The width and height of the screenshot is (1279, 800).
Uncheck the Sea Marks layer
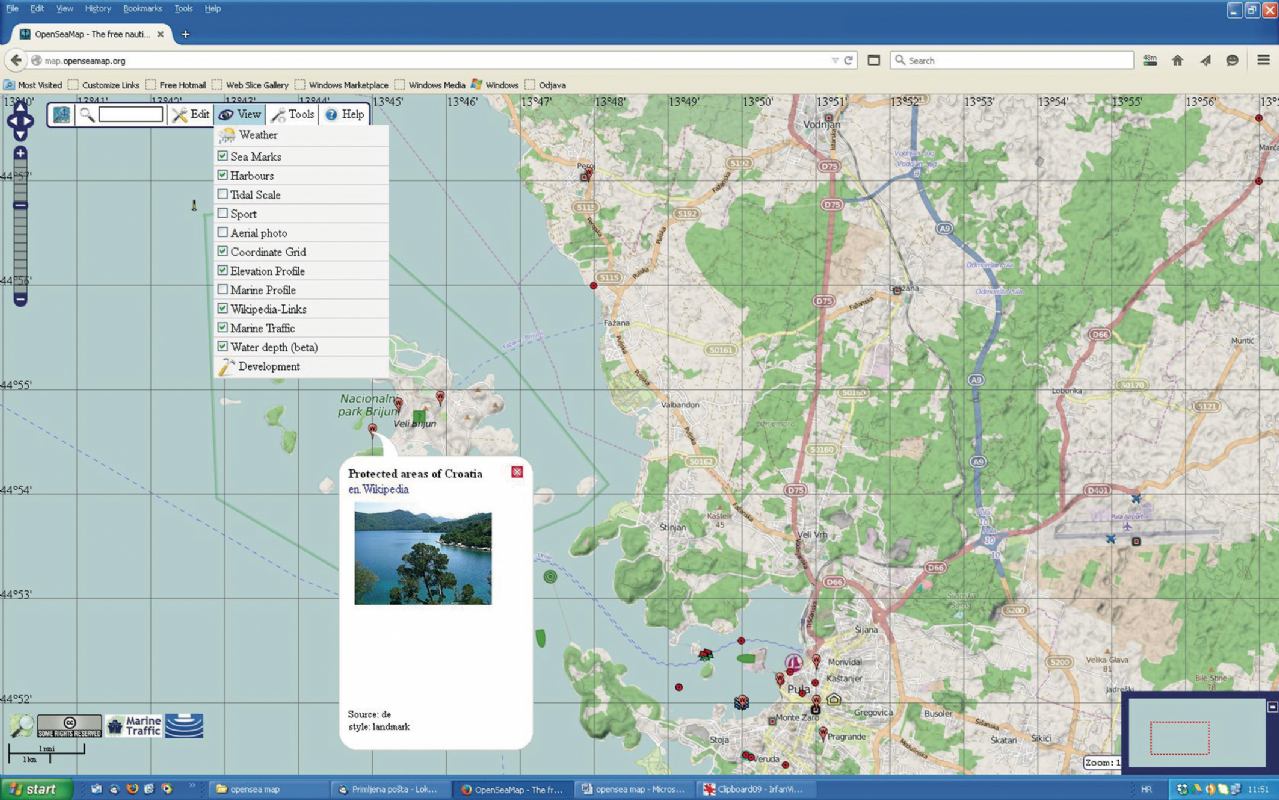click(223, 156)
